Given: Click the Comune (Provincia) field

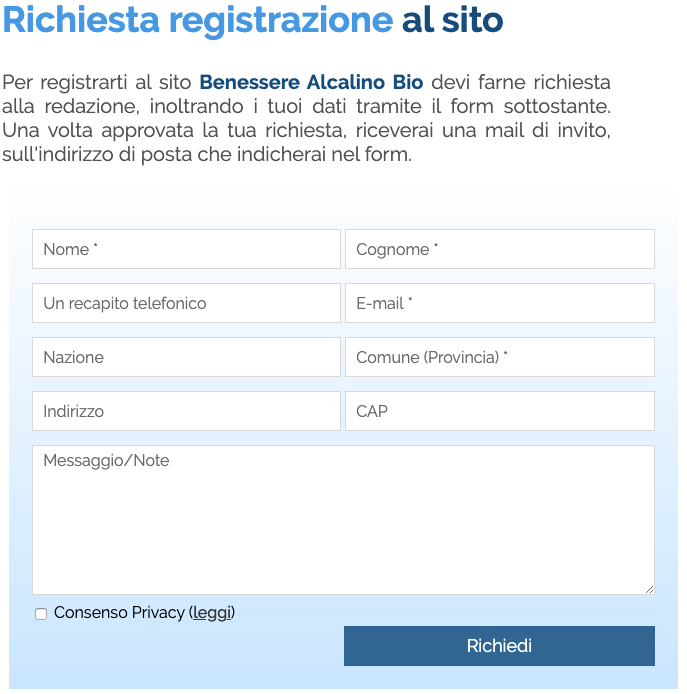Looking at the screenshot, I should [499, 357].
